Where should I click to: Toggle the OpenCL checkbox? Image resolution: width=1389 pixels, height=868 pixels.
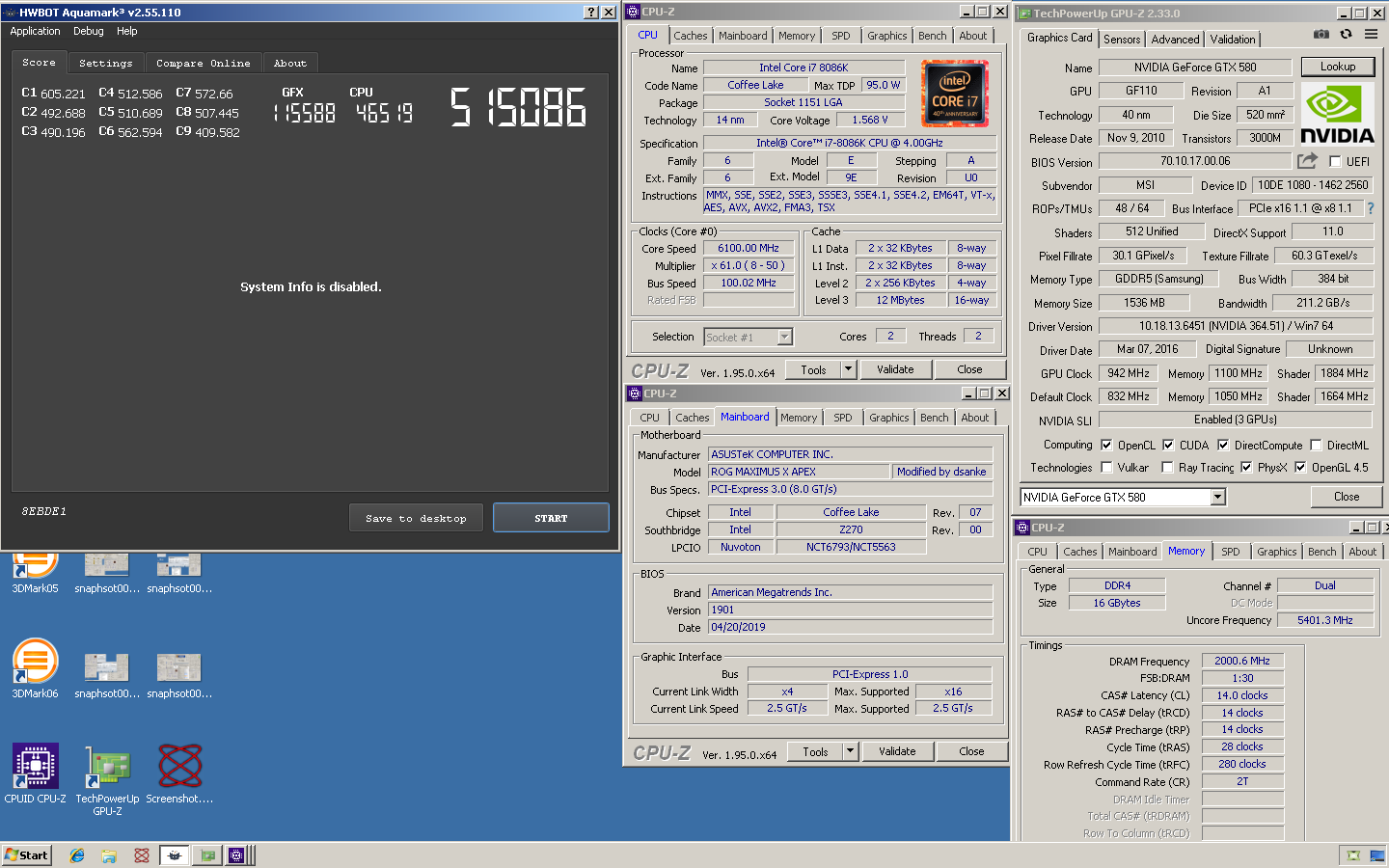1106,445
